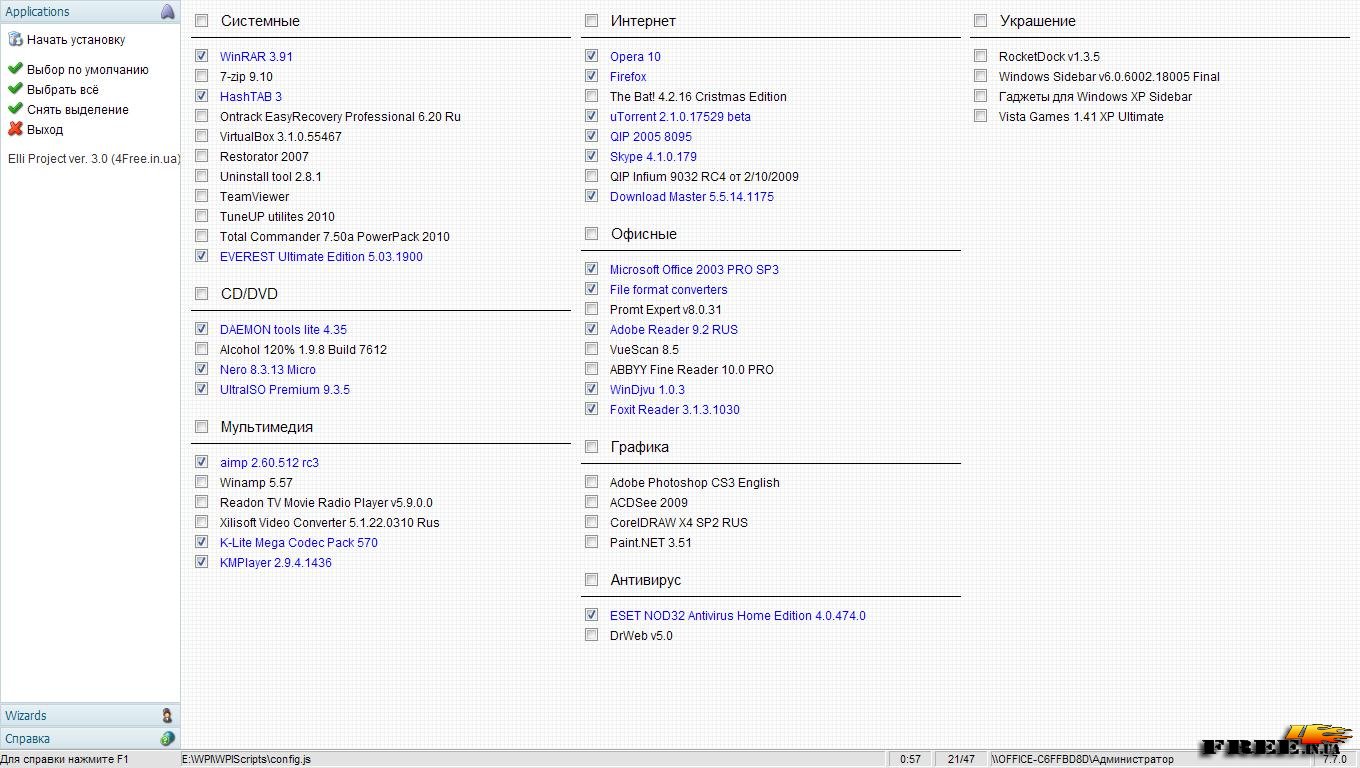Check Uninstall tool 2.8.1
Viewport: 1360px width, 768px height.
point(202,176)
